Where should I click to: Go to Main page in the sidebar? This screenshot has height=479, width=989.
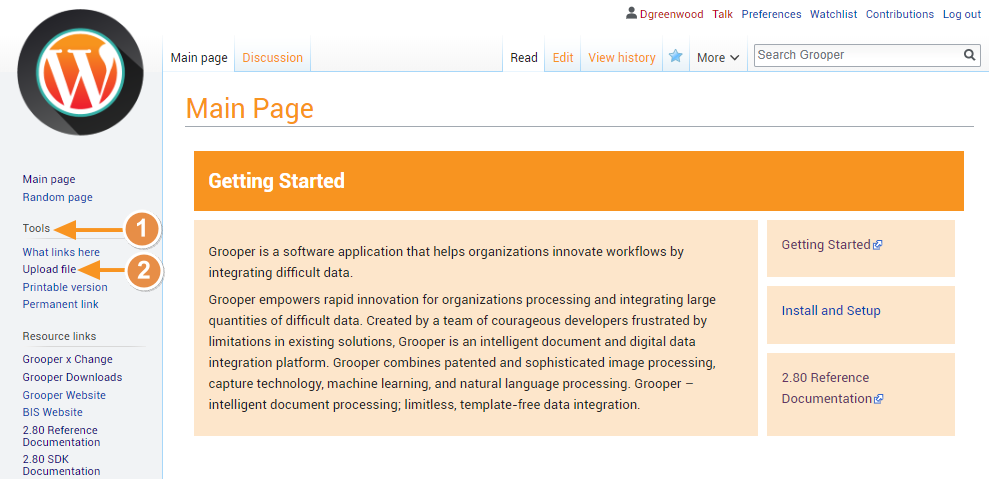[49, 179]
